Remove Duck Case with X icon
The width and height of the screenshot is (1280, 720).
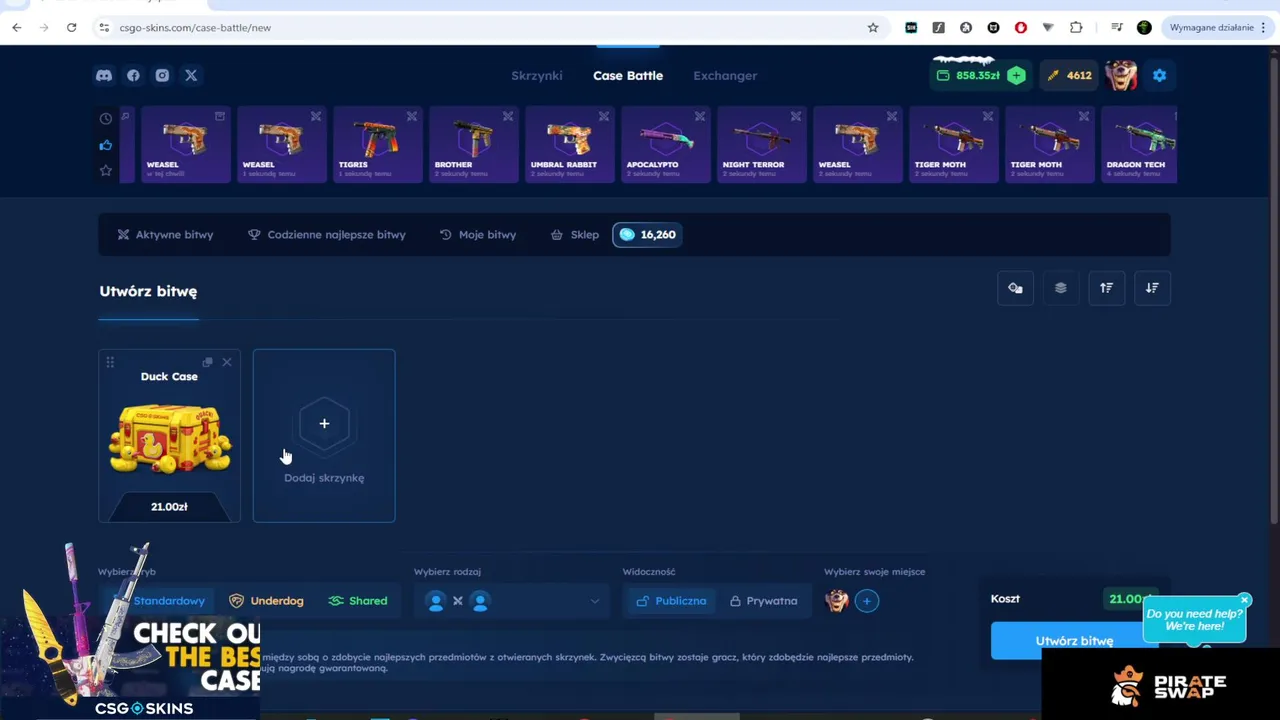pyautogui.click(x=227, y=362)
